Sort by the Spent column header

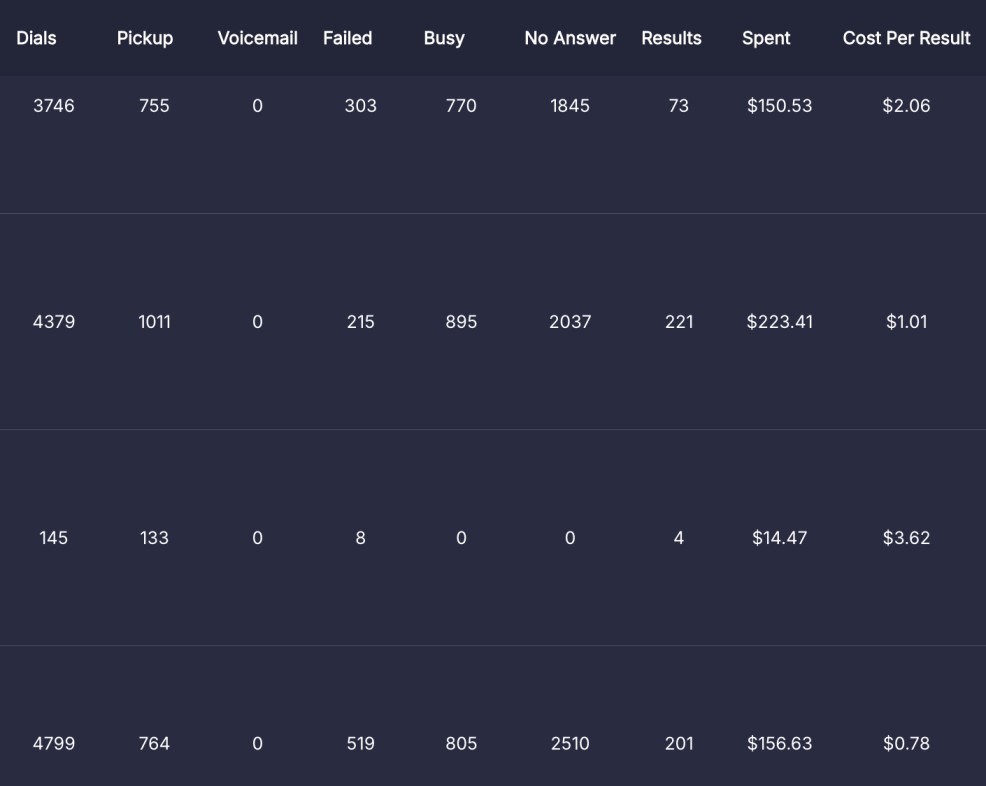pyautogui.click(x=766, y=38)
